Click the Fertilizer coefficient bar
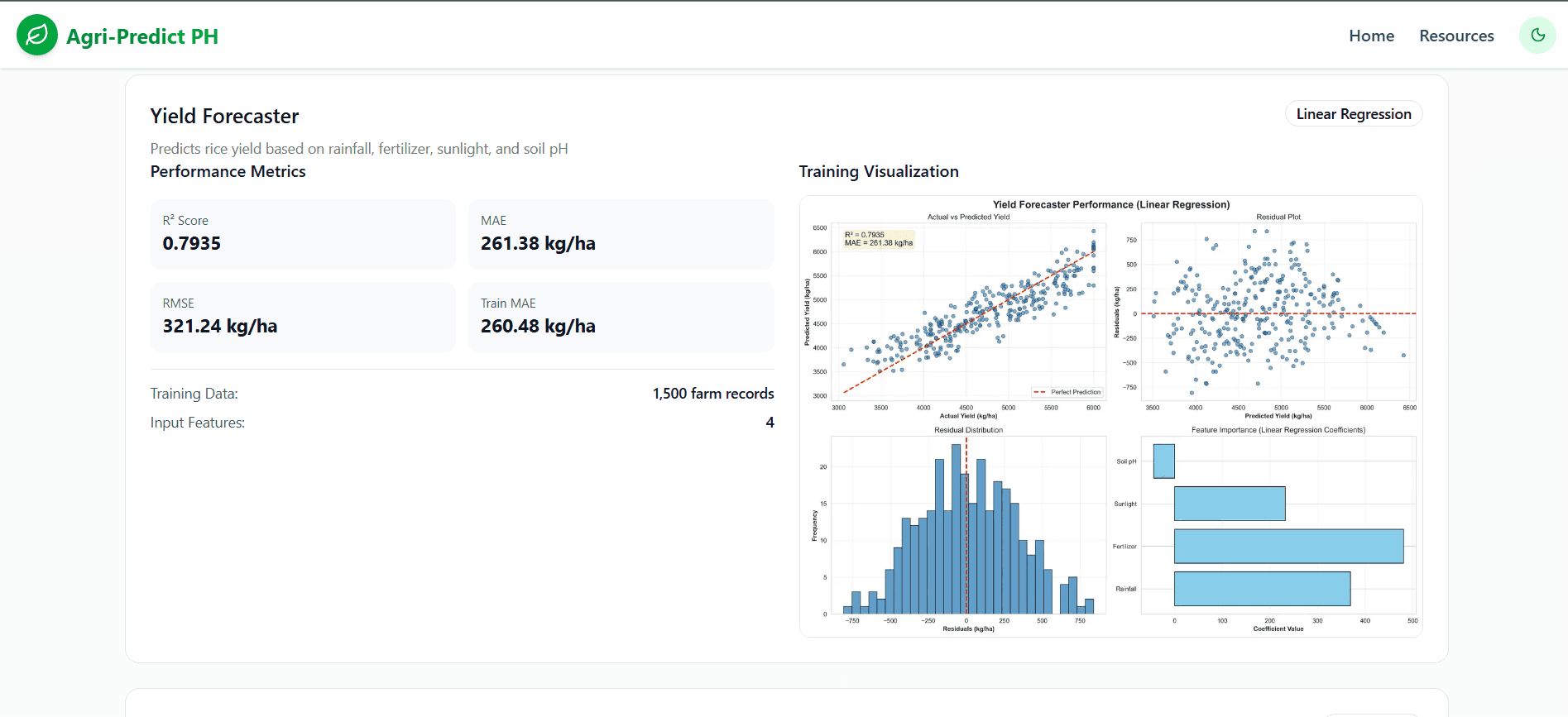 [x=1288, y=546]
